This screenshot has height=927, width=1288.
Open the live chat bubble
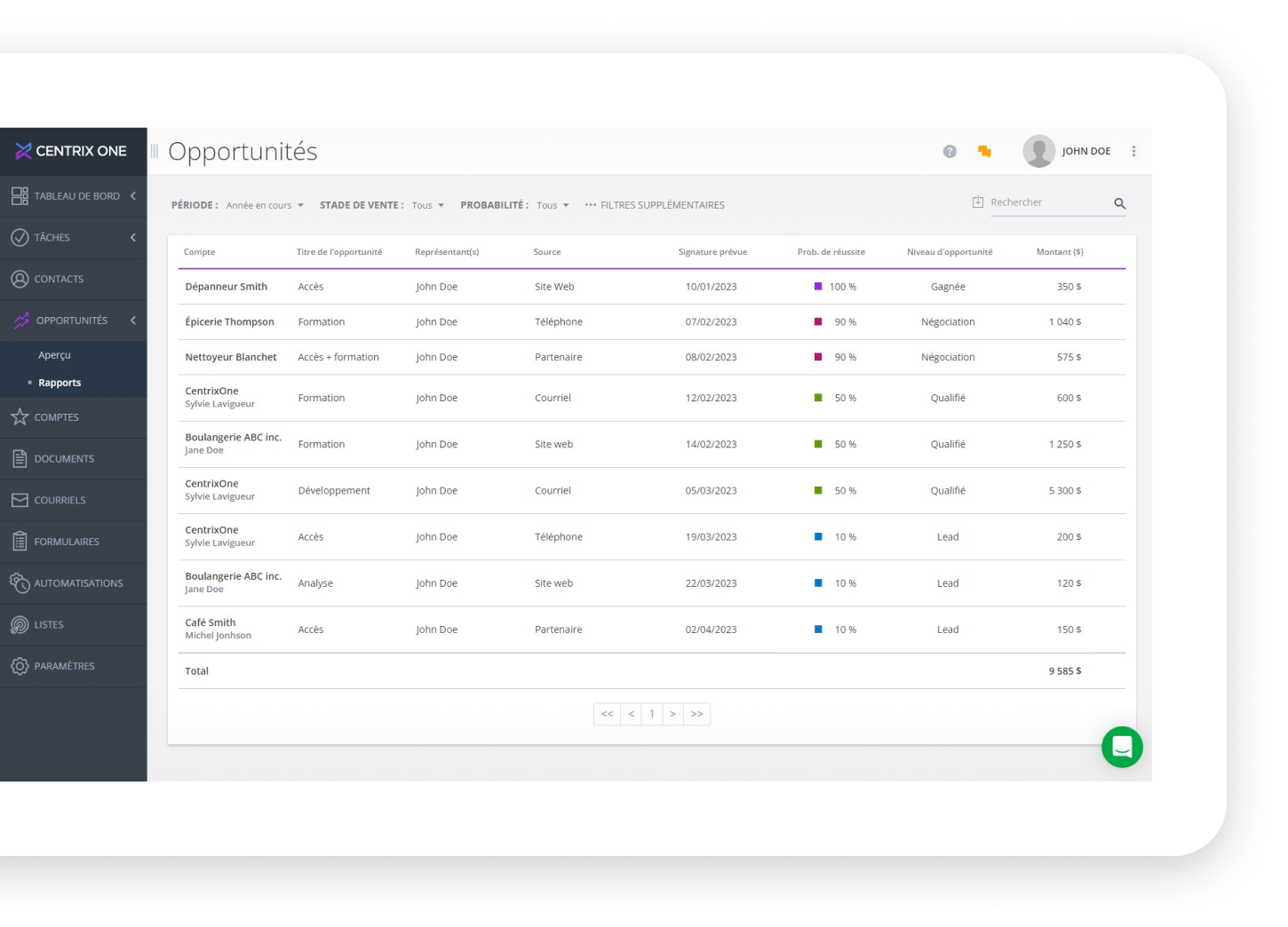click(1122, 747)
